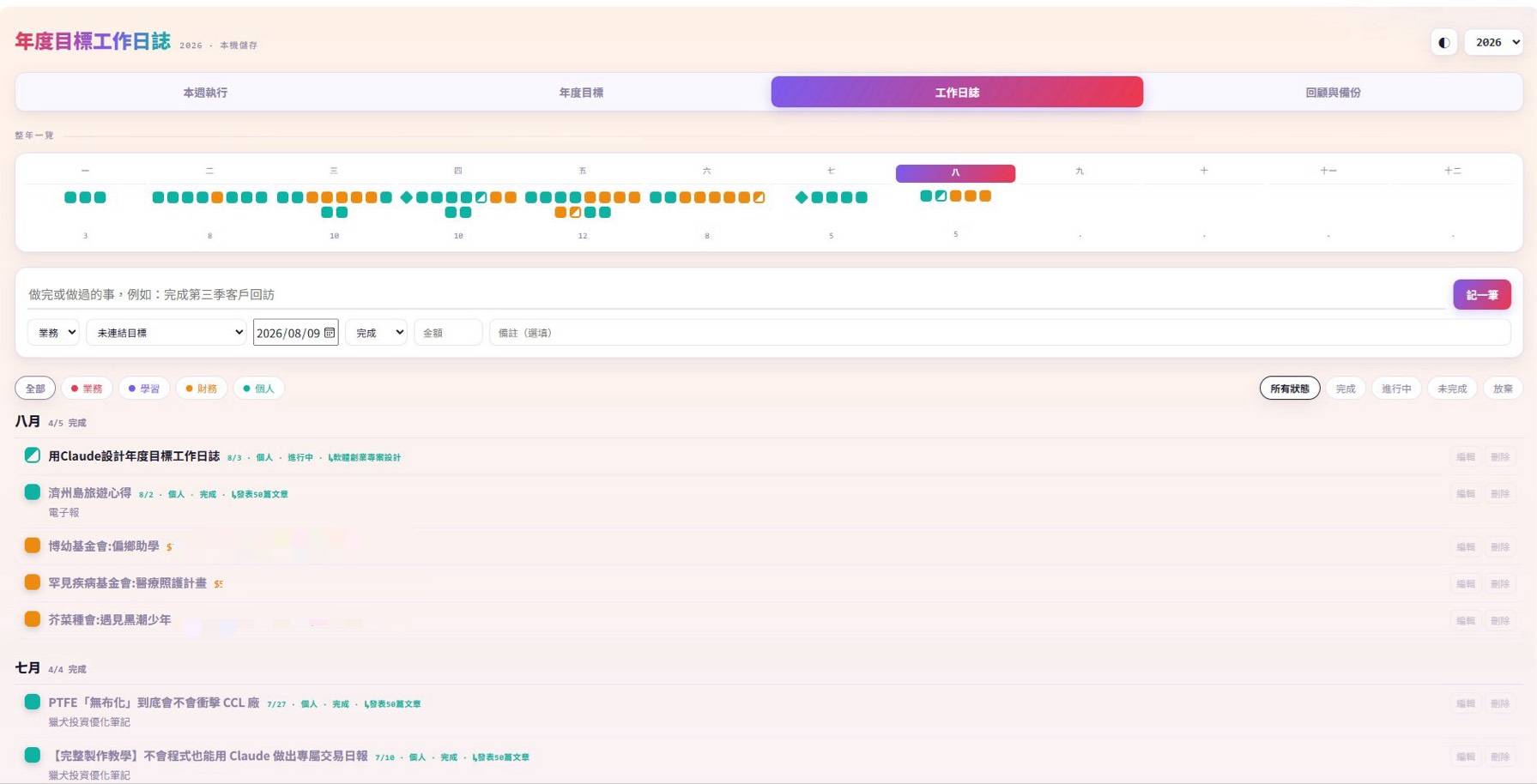Click the status icon beside 【完整製作教學】entry
The width and height of the screenshot is (1537, 784).
coord(33,755)
